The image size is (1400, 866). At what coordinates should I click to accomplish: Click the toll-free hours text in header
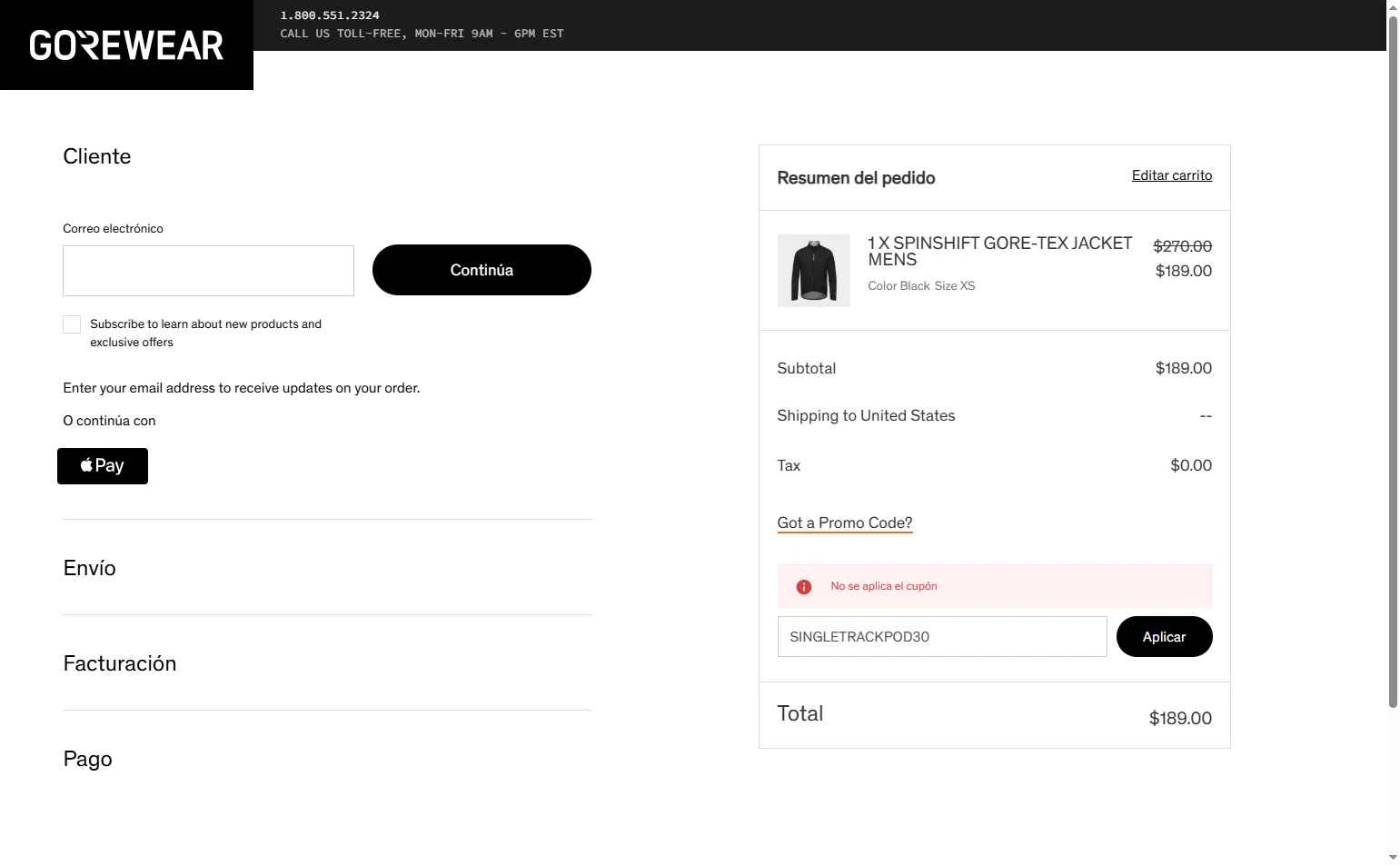pyautogui.click(x=422, y=34)
